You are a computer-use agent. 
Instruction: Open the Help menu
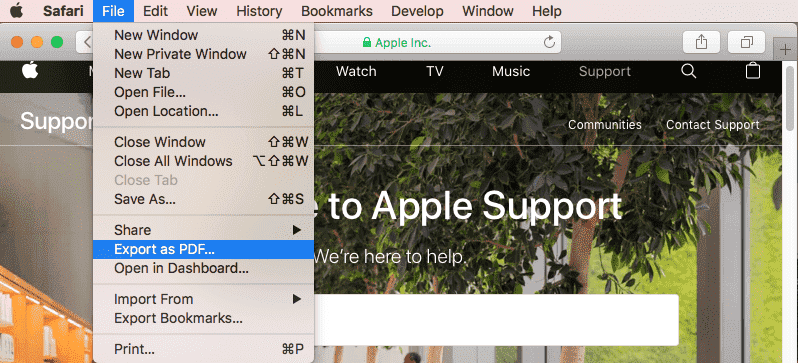pos(547,11)
